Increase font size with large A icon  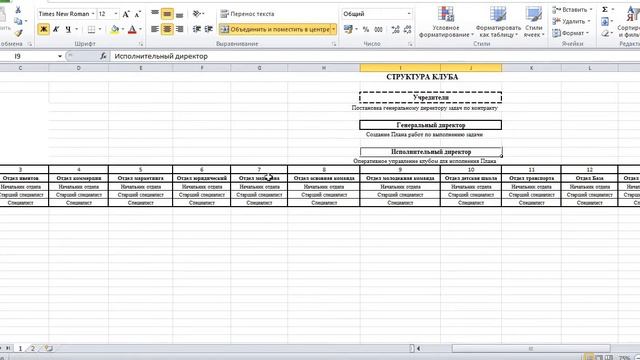tap(126, 14)
